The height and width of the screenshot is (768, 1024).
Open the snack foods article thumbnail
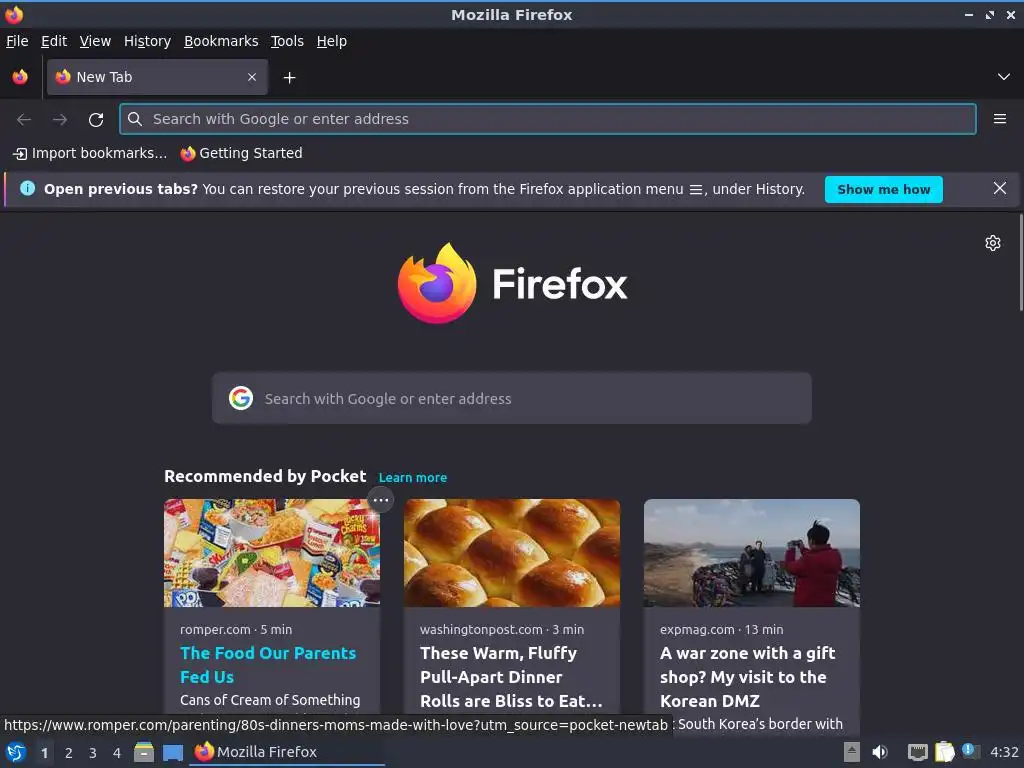point(272,553)
